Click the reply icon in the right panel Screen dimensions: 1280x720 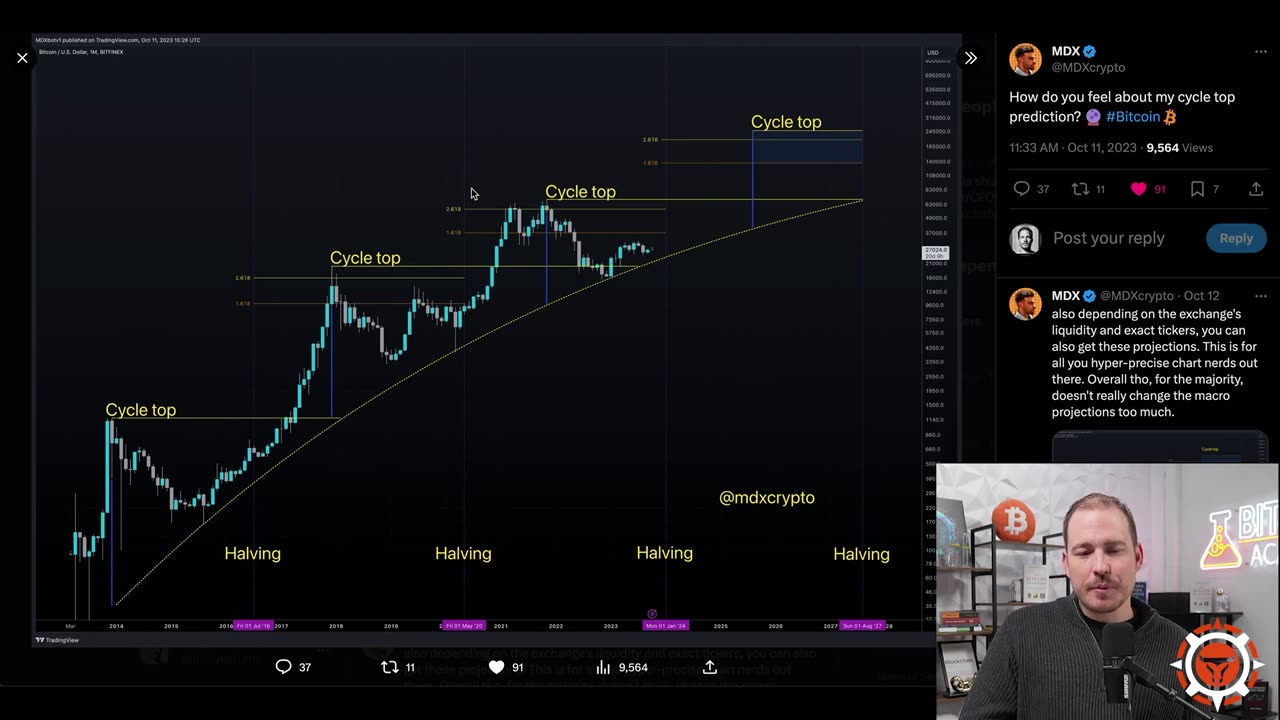tap(1021, 189)
